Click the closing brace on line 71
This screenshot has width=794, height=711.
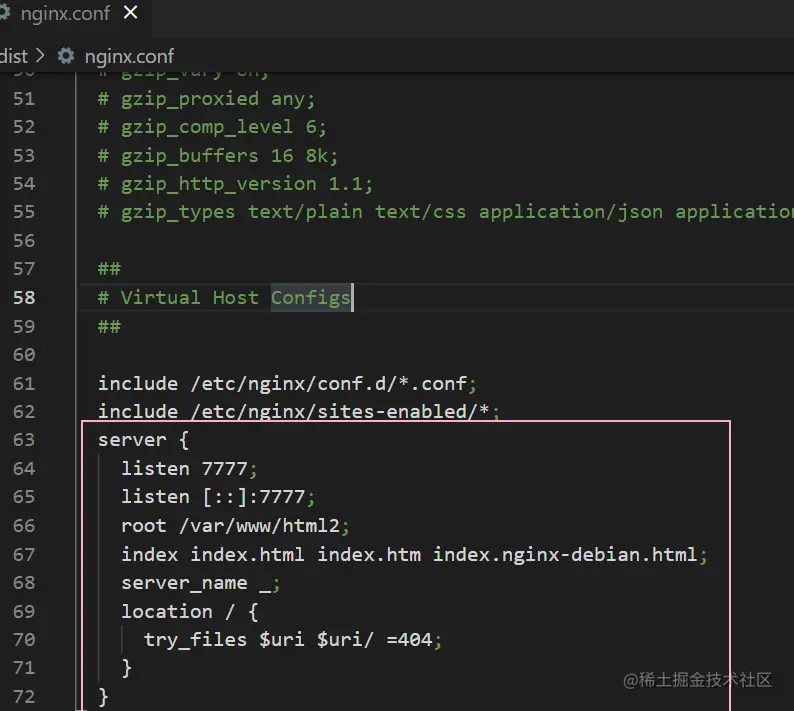[127, 668]
